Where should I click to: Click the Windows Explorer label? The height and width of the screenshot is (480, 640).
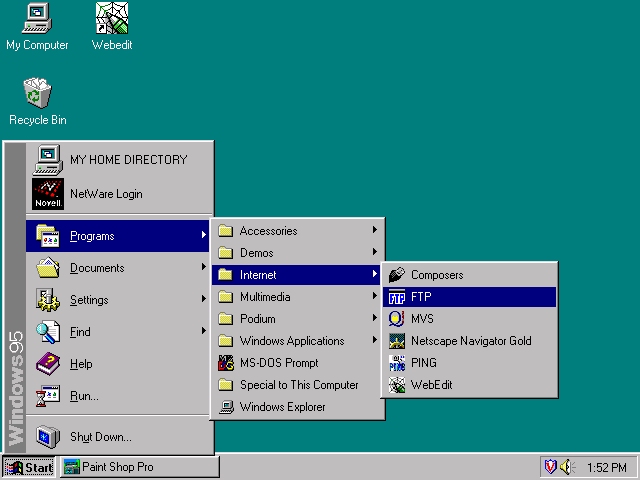tap(282, 407)
